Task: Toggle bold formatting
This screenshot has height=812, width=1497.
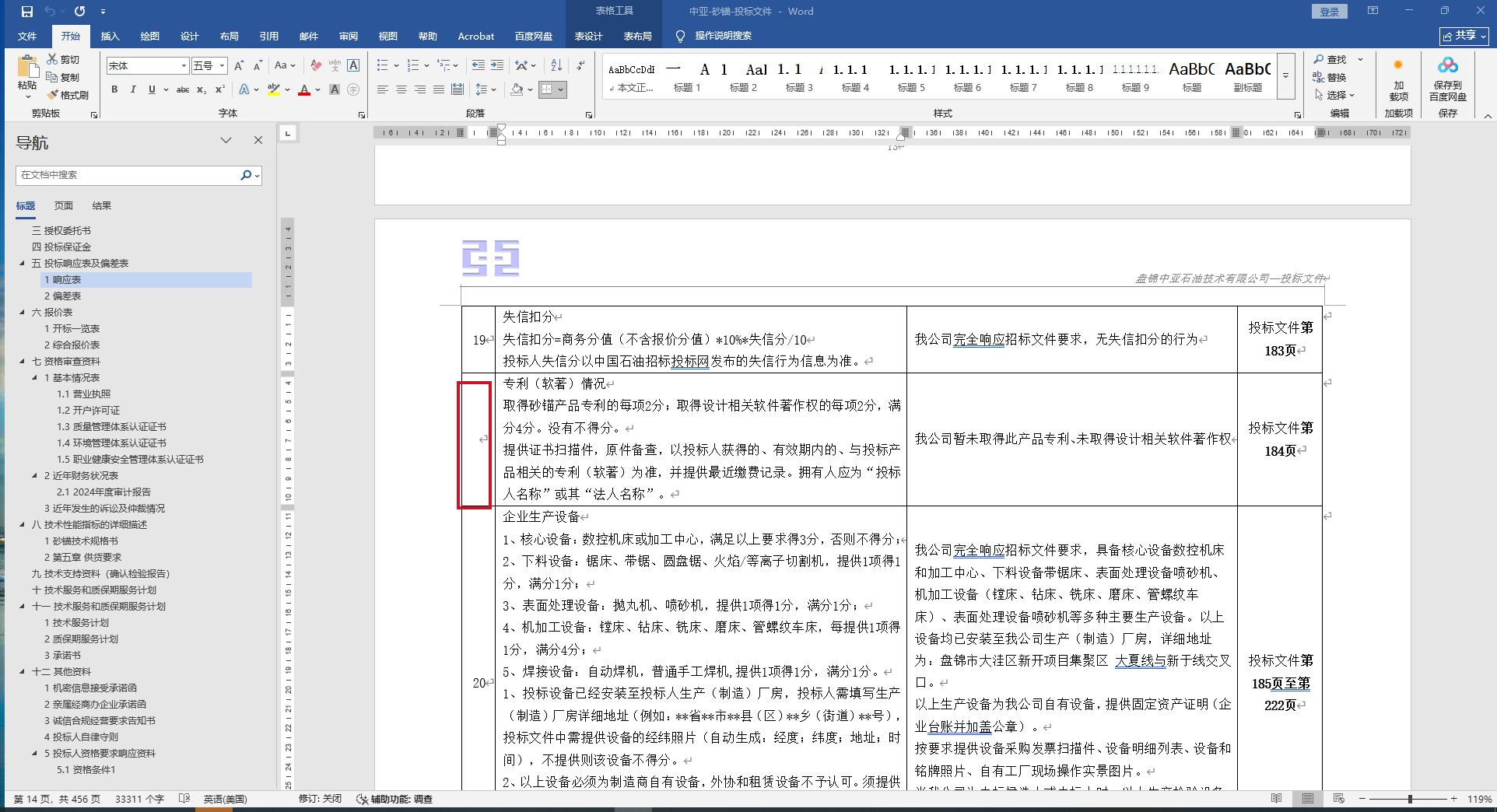Action: pyautogui.click(x=114, y=89)
